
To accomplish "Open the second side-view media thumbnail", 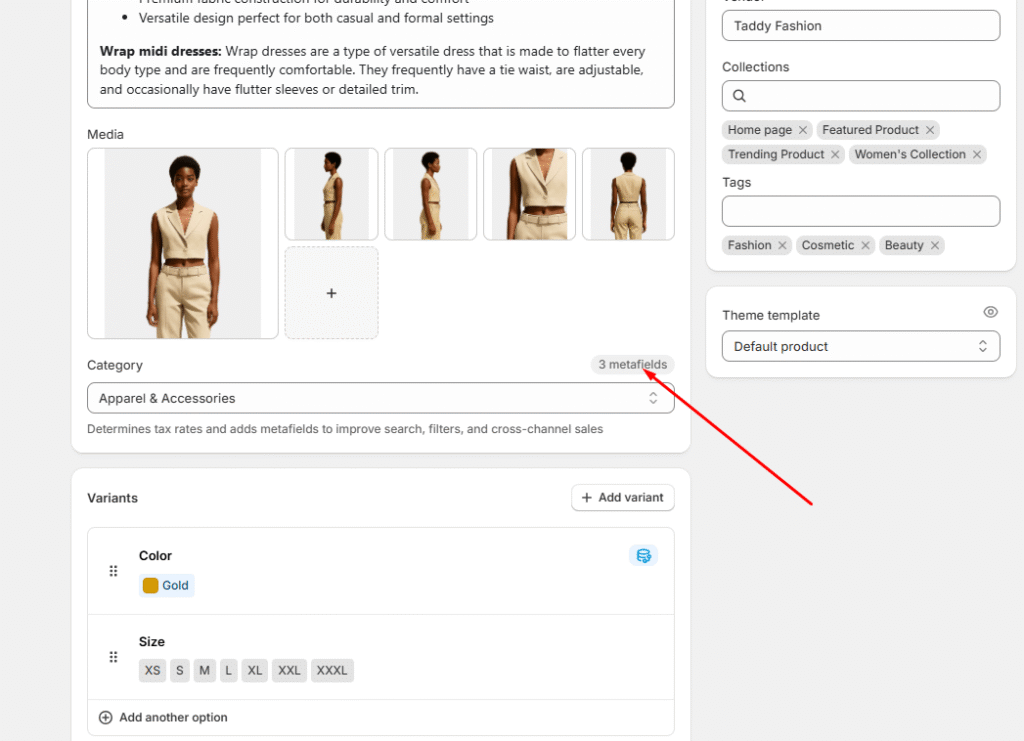I will click(430, 194).
